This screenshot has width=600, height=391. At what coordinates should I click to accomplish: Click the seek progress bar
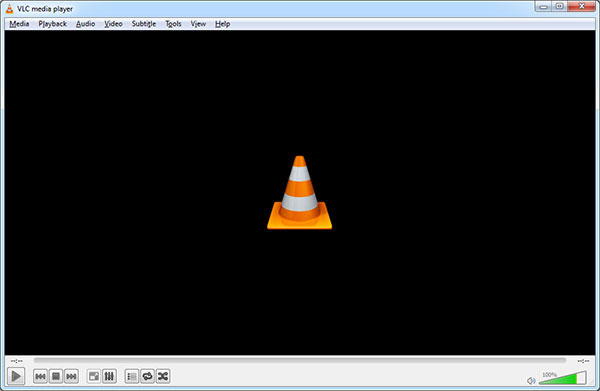300,360
